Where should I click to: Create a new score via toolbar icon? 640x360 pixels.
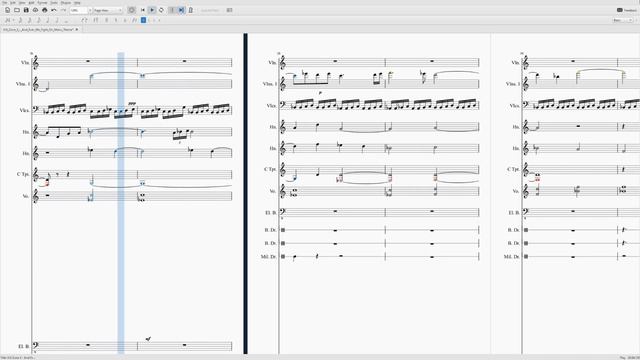click(x=7, y=10)
